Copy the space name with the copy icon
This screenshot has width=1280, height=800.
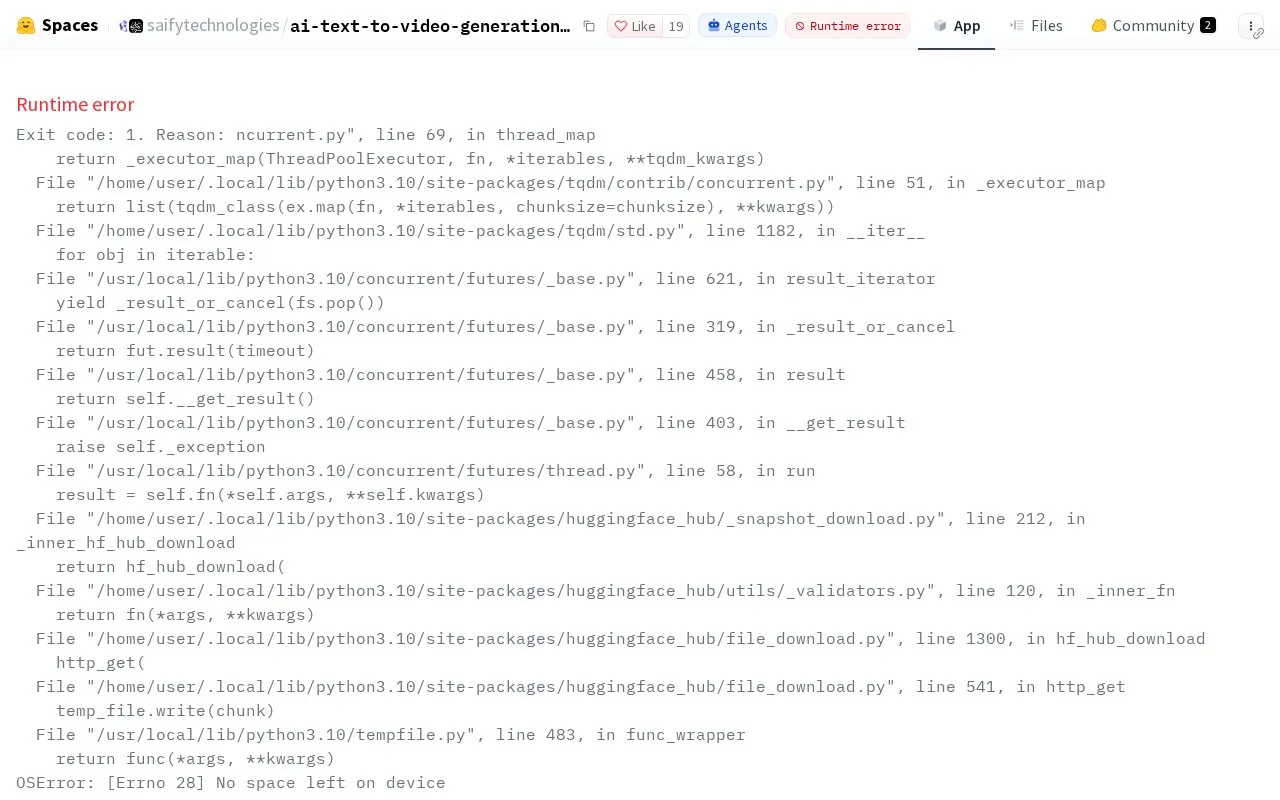(x=589, y=26)
